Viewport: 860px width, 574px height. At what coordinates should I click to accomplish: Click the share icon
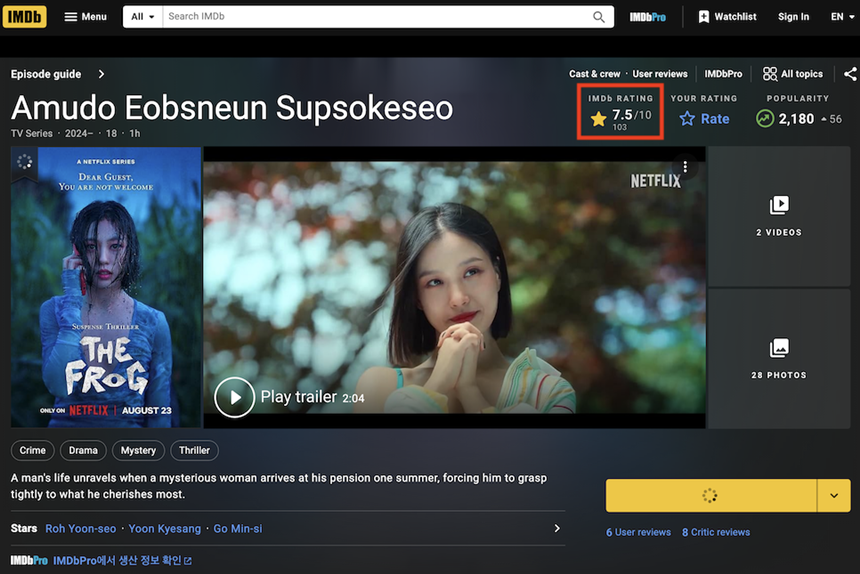tap(851, 74)
